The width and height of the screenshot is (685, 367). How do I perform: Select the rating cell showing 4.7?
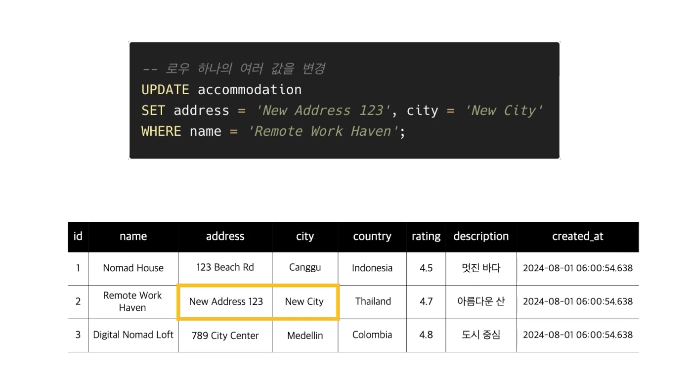(426, 301)
